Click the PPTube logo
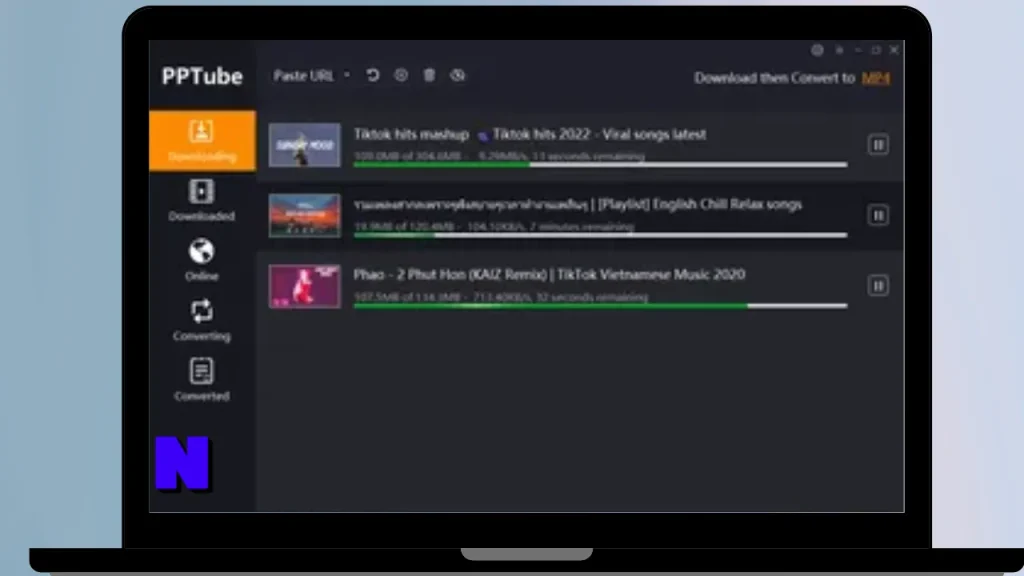This screenshot has height=576, width=1024. coord(202,76)
